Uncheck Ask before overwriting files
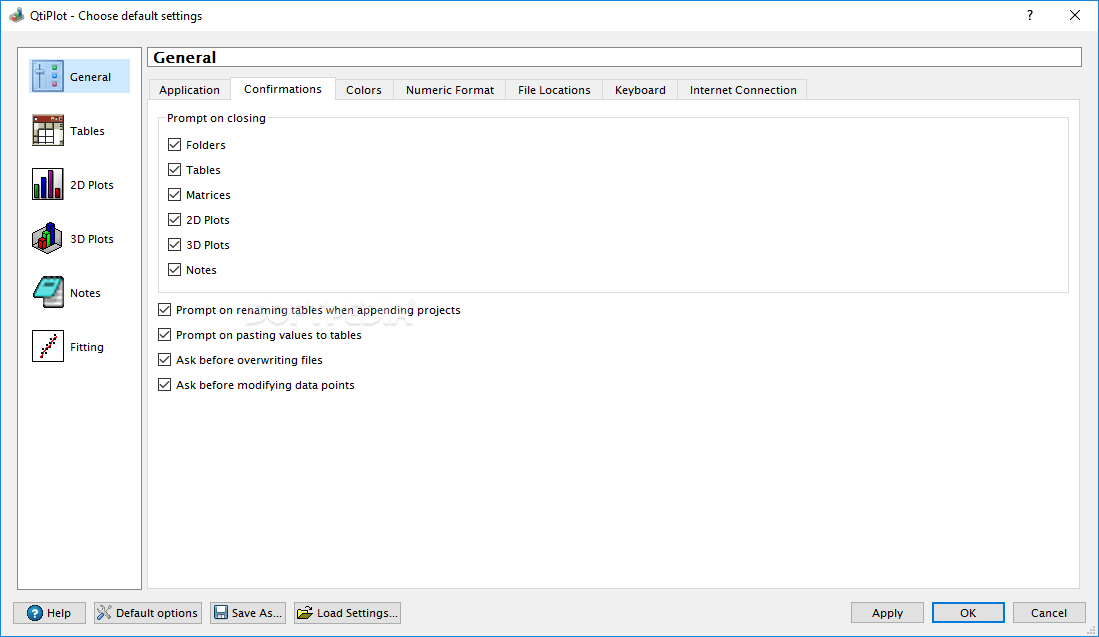The width and height of the screenshot is (1099, 637). [165, 359]
